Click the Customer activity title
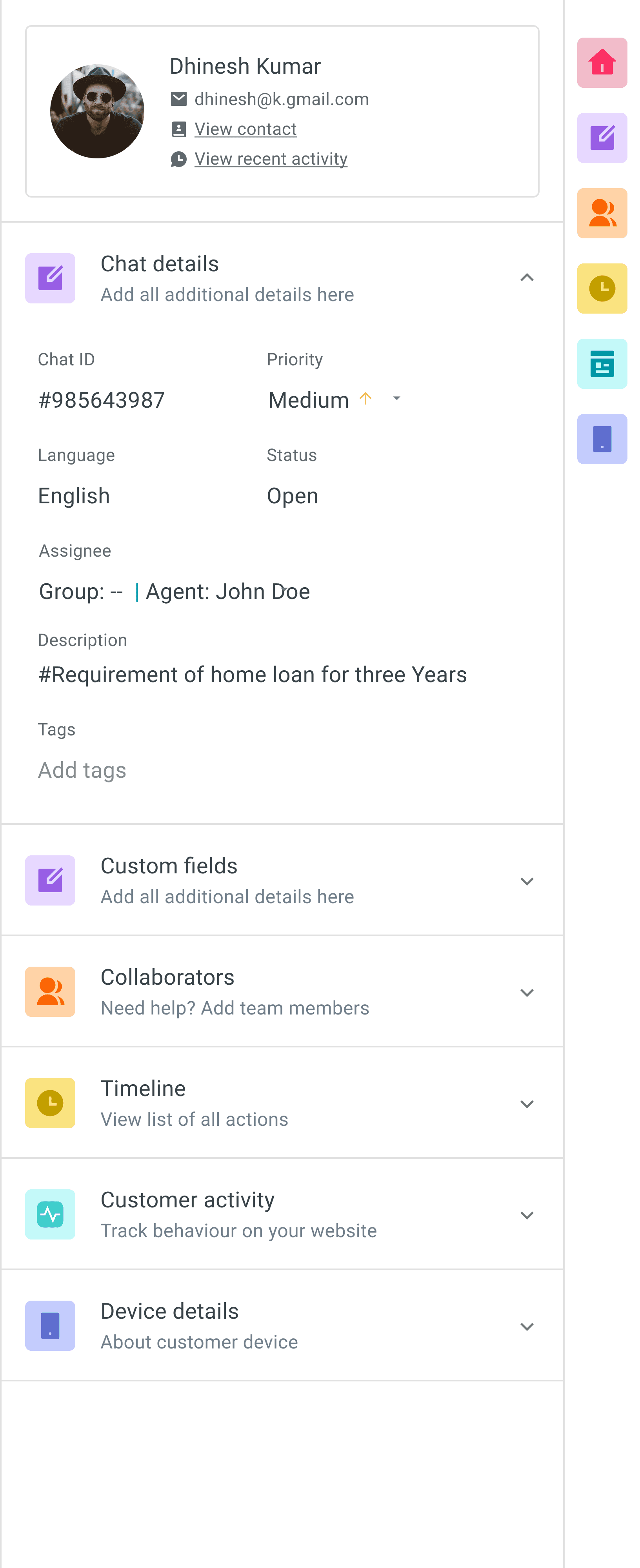 click(187, 1200)
